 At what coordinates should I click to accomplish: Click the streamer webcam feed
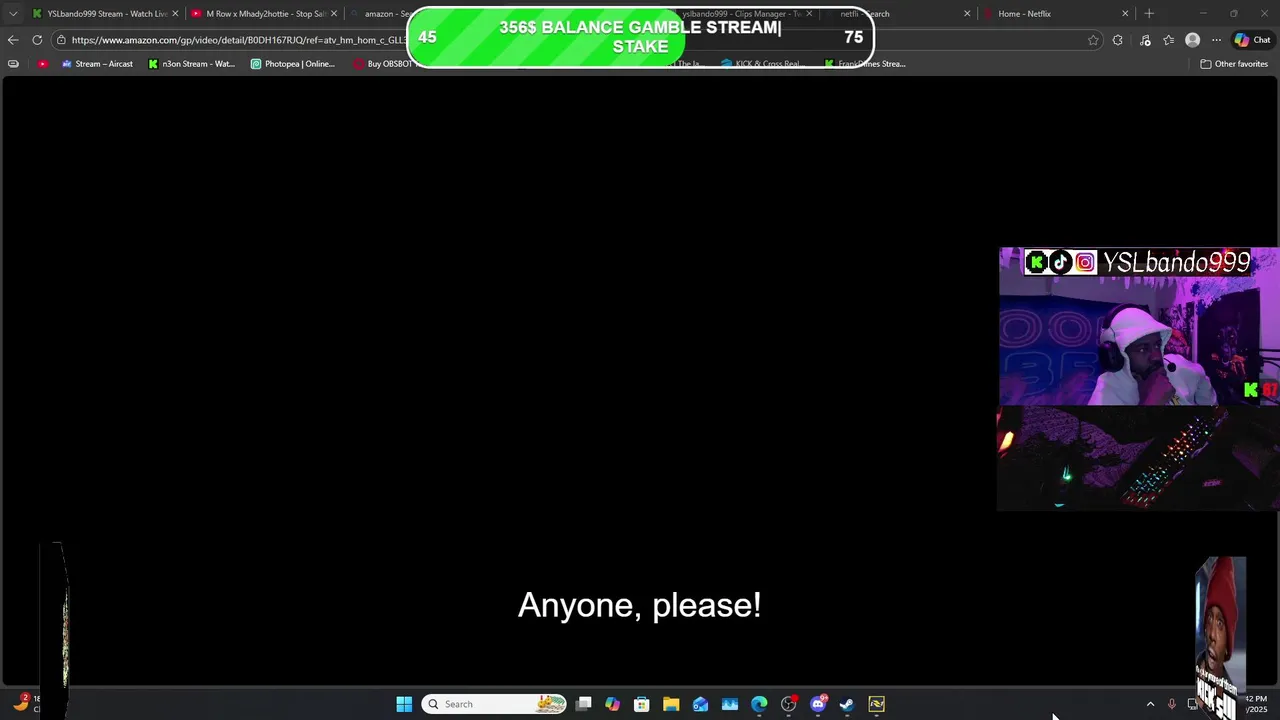point(1139,327)
